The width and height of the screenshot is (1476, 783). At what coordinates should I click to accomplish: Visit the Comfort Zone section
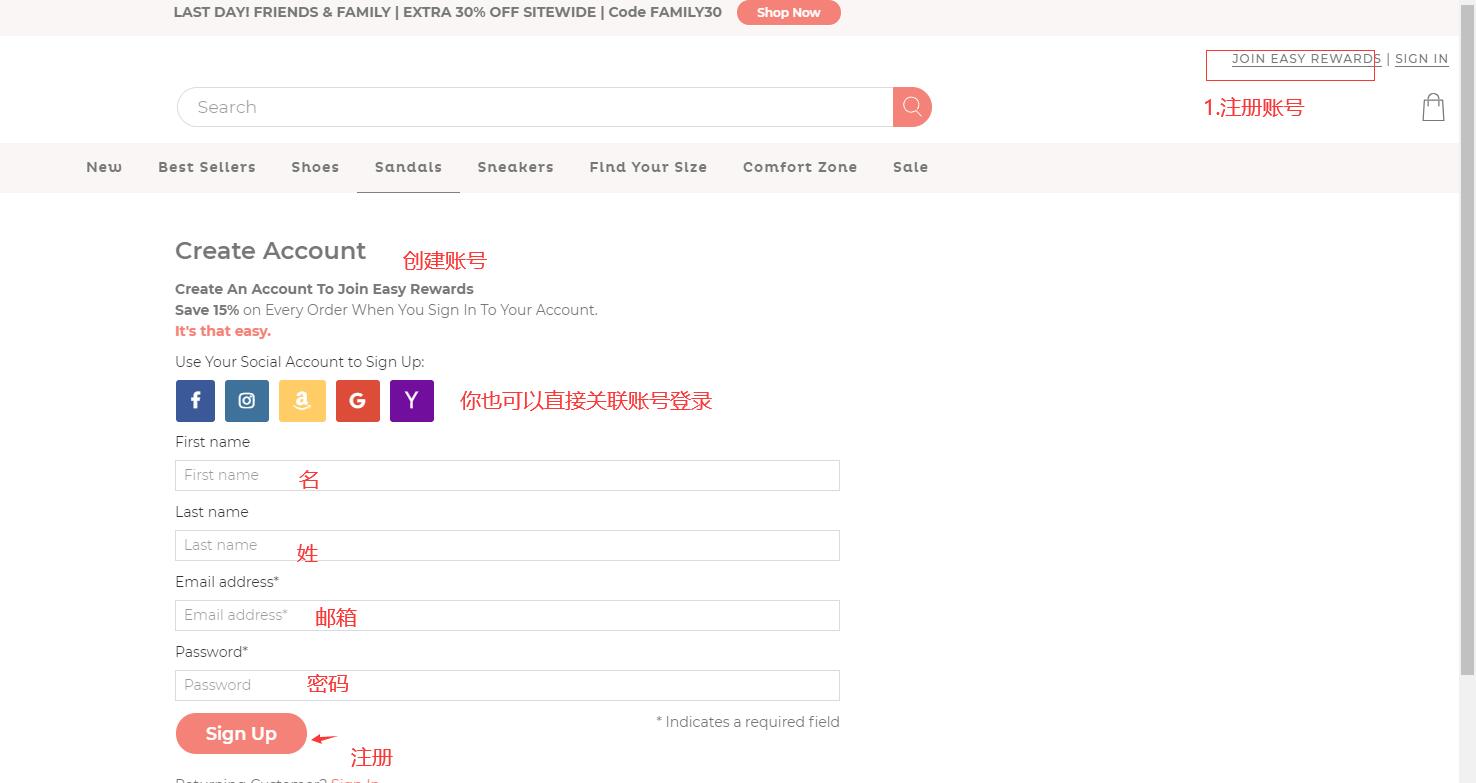click(x=800, y=167)
